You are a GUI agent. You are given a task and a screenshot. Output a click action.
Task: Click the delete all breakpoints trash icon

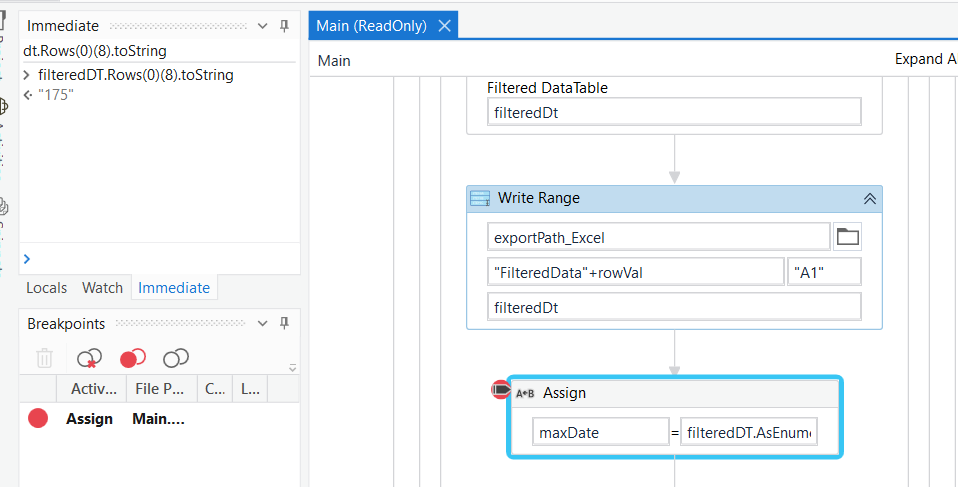point(45,357)
